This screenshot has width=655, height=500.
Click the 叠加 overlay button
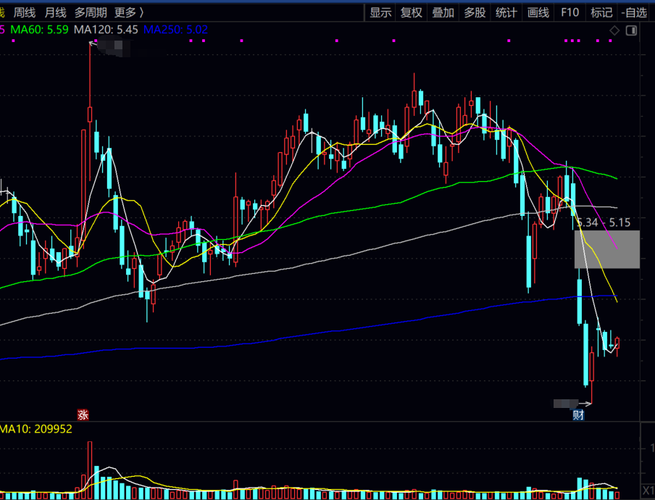443,13
